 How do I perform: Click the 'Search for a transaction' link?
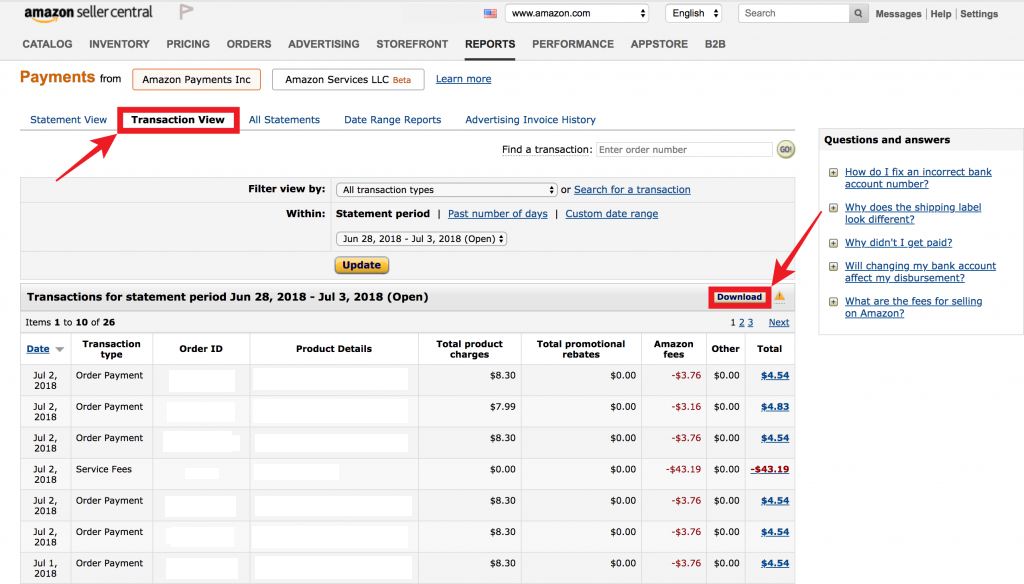coord(632,189)
